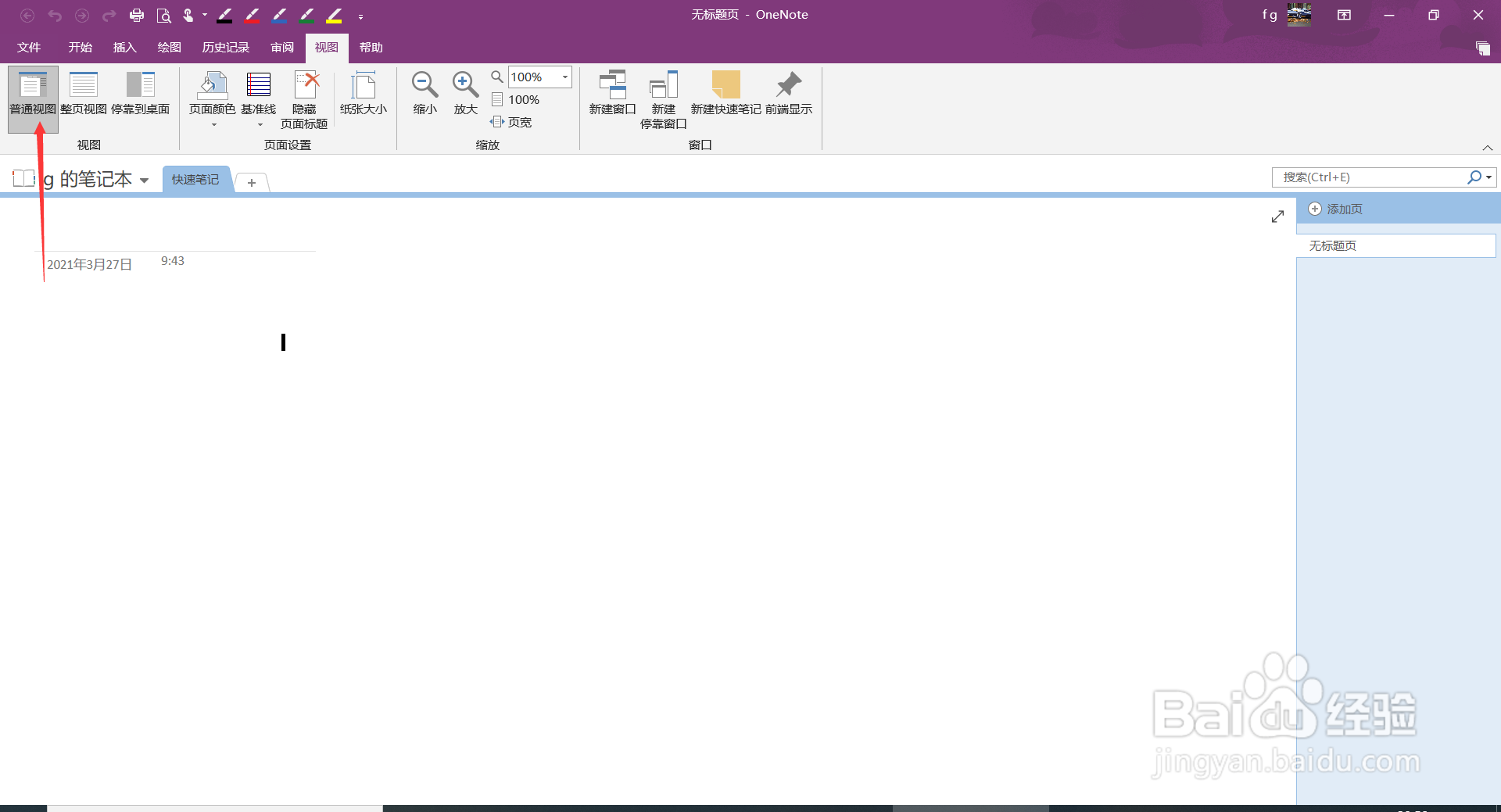Click the window stack icon below close

(x=1483, y=48)
